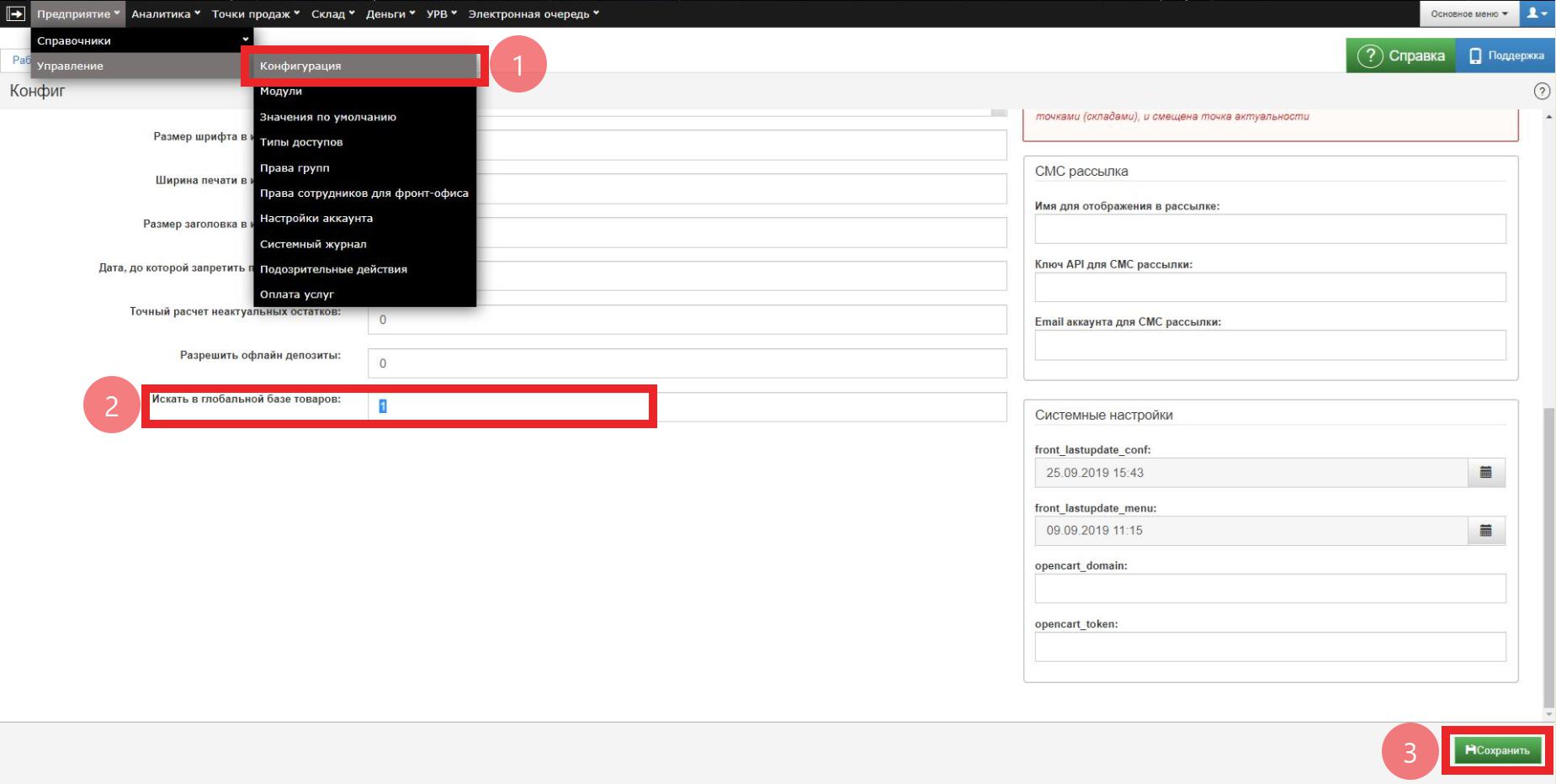1556x784 pixels.
Task: Open the user profile icon menu
Action: pyautogui.click(x=1537, y=13)
